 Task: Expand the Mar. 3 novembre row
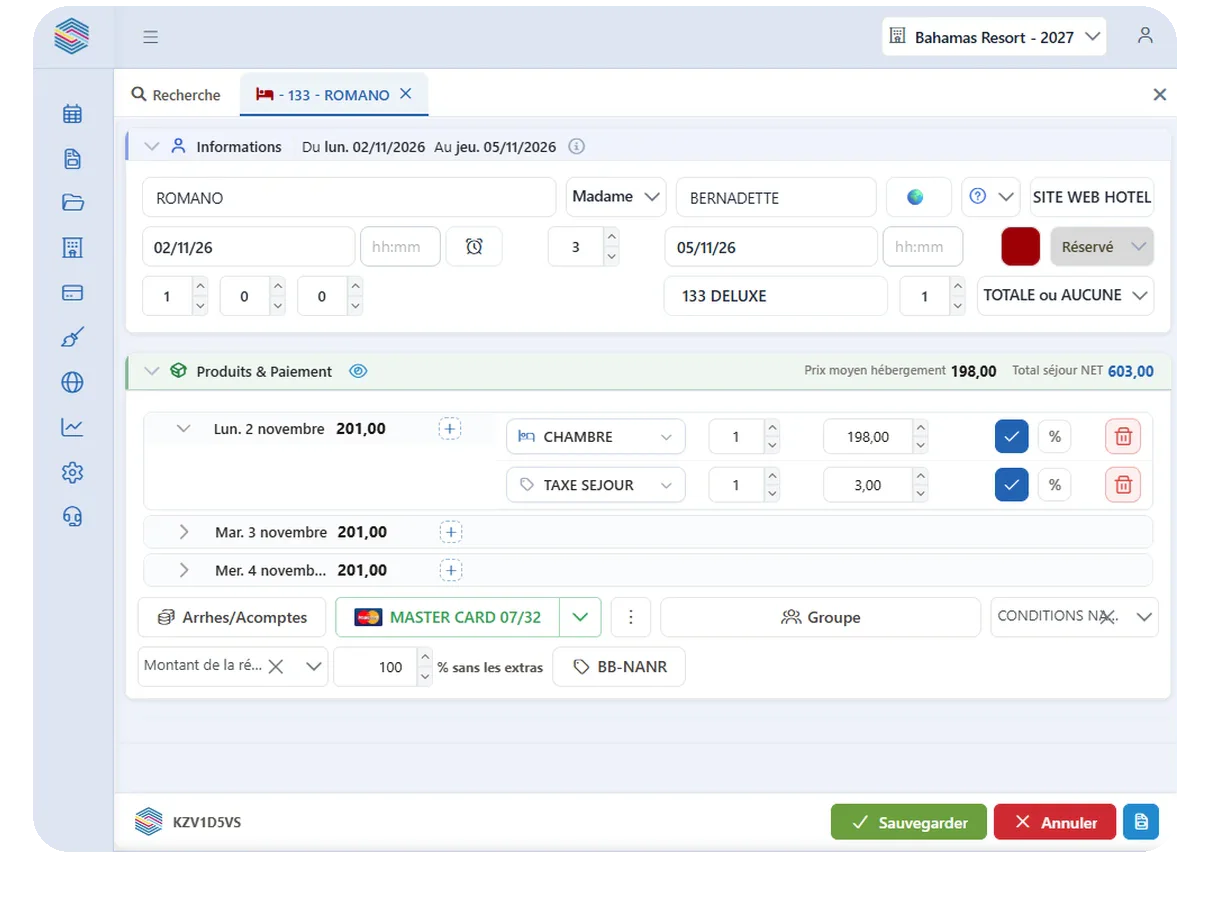[184, 532]
